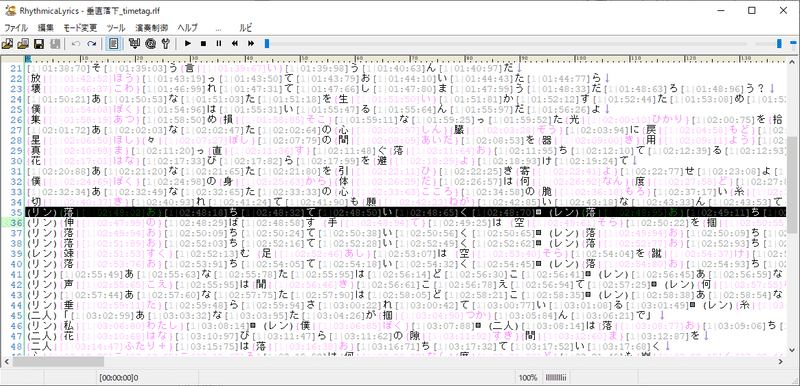
Task: Click the (レン) label at start of line 39
Action: click(x=41, y=253)
